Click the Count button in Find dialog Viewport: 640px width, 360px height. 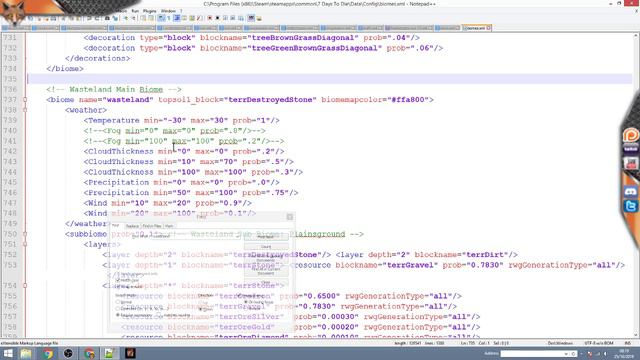point(266,247)
